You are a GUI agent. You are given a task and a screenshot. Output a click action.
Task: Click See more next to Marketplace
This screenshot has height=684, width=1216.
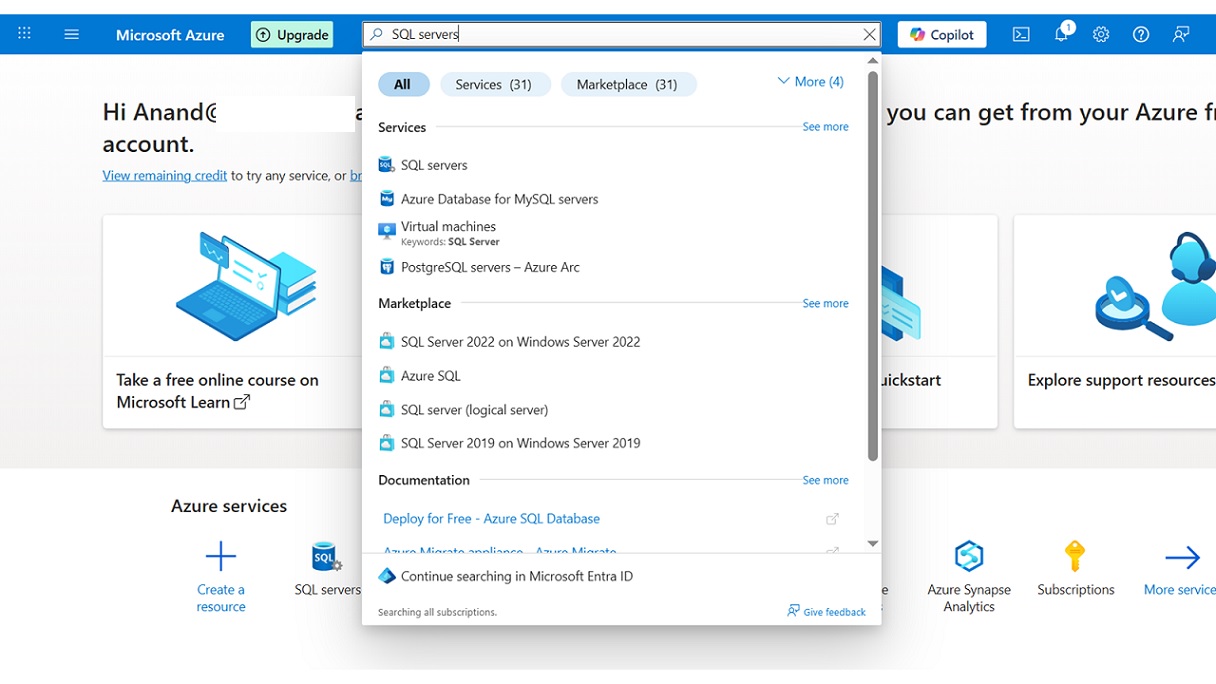click(x=825, y=303)
